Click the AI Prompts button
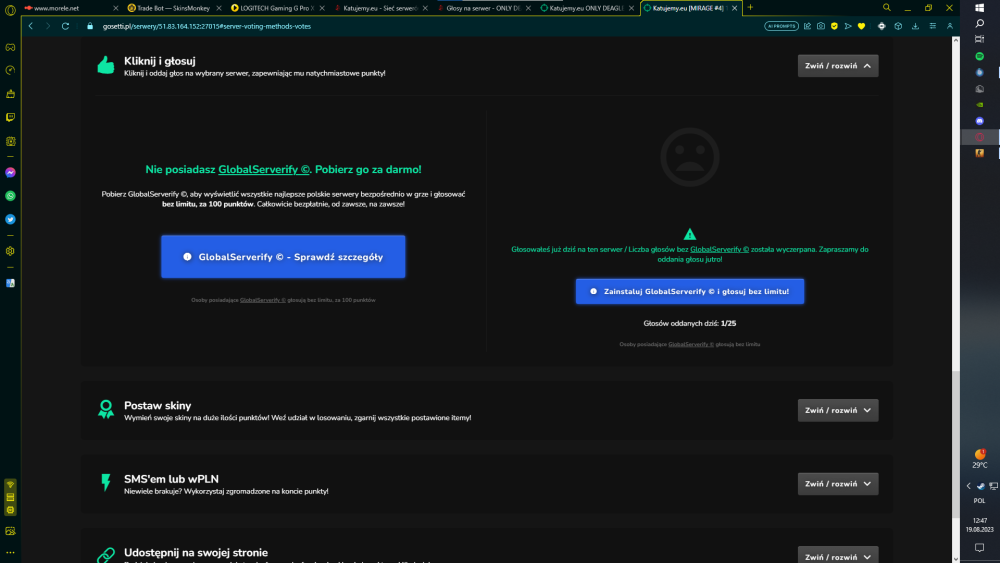Image resolution: width=1000 pixels, height=563 pixels. click(781, 26)
